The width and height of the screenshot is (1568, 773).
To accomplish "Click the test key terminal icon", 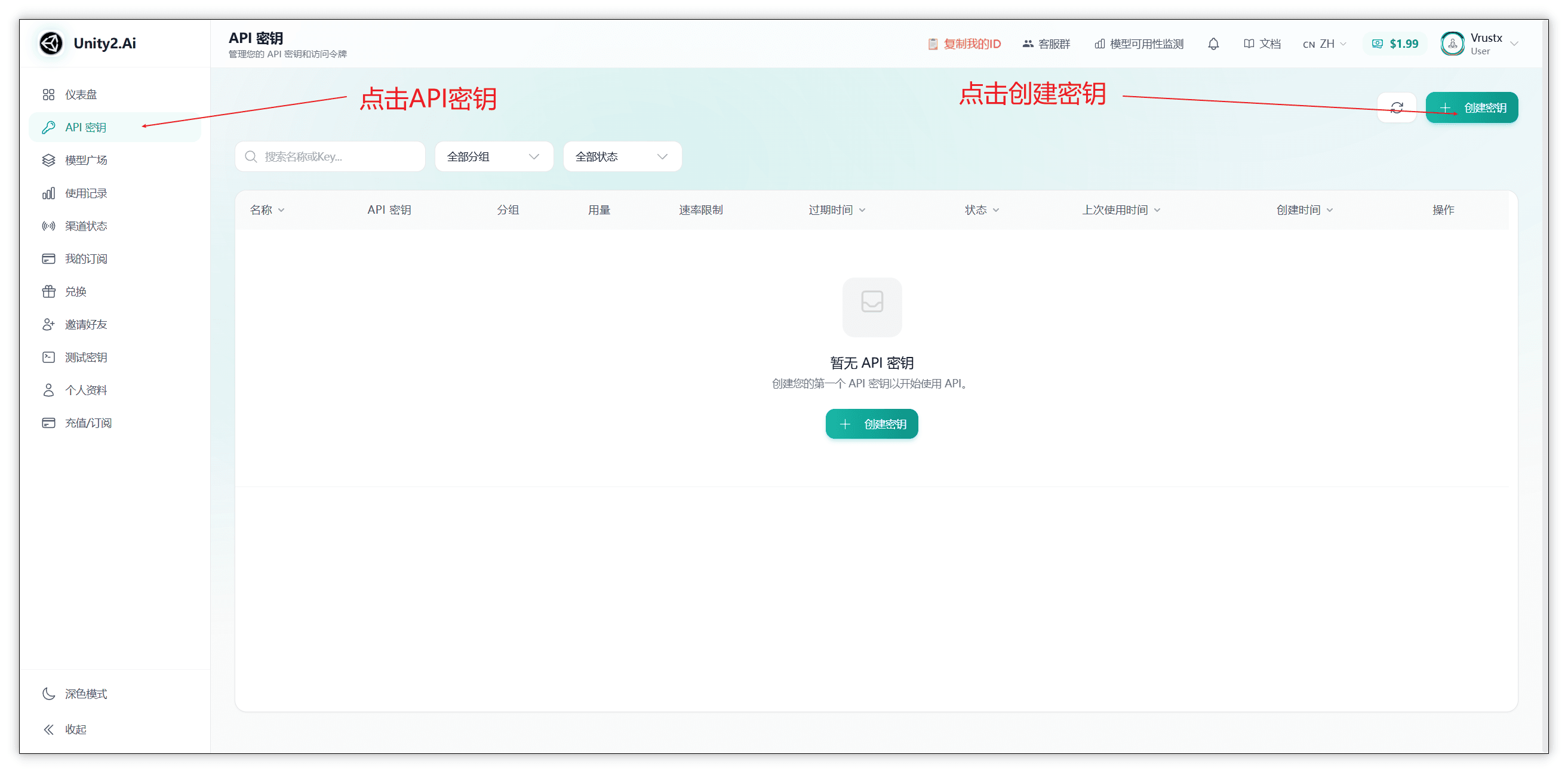I will [49, 358].
